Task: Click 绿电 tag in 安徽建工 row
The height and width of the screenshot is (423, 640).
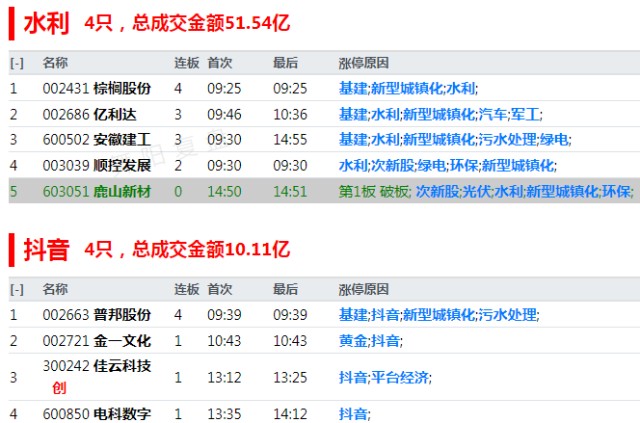Action: point(554,140)
